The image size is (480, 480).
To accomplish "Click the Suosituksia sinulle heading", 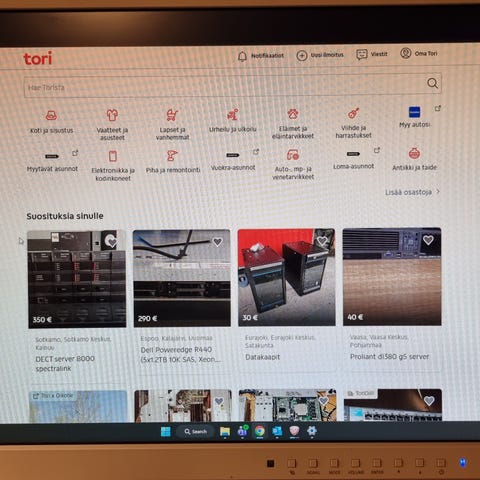I will 65,216.
